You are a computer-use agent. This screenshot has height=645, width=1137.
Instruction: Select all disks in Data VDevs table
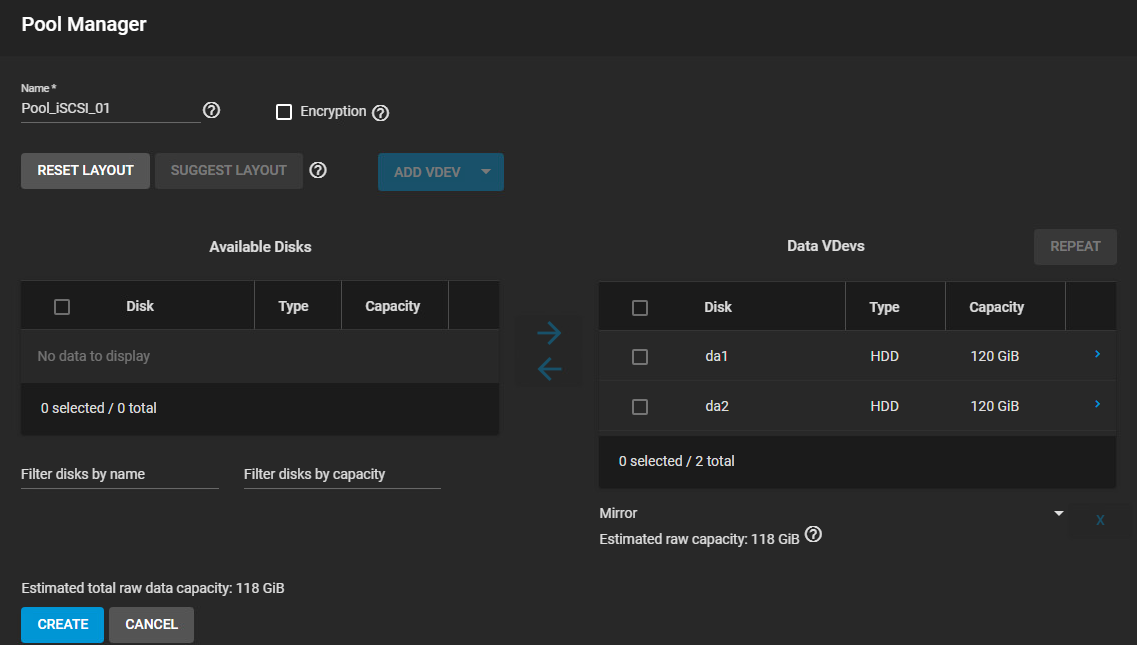tap(640, 306)
